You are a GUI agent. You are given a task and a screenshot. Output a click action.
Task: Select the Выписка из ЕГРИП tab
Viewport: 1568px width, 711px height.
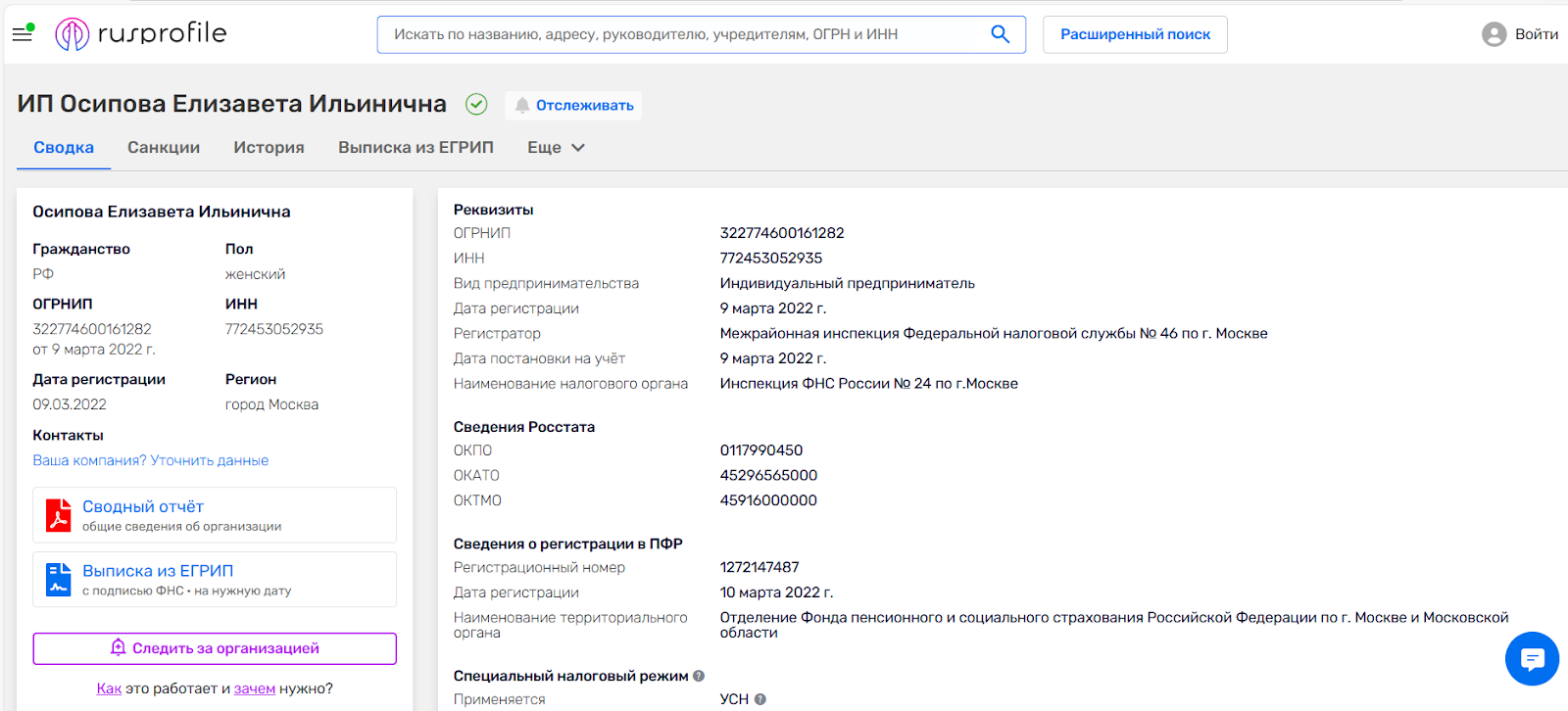(416, 148)
